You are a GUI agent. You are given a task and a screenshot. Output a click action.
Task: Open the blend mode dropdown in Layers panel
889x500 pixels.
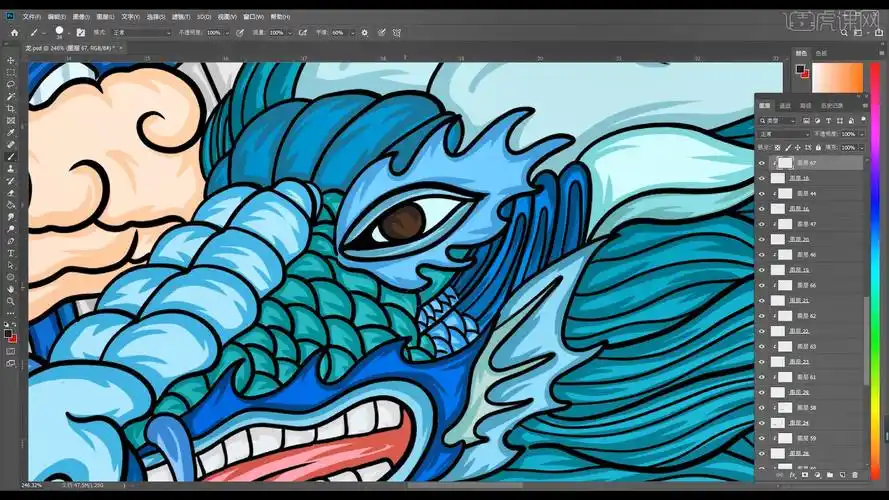(783, 133)
